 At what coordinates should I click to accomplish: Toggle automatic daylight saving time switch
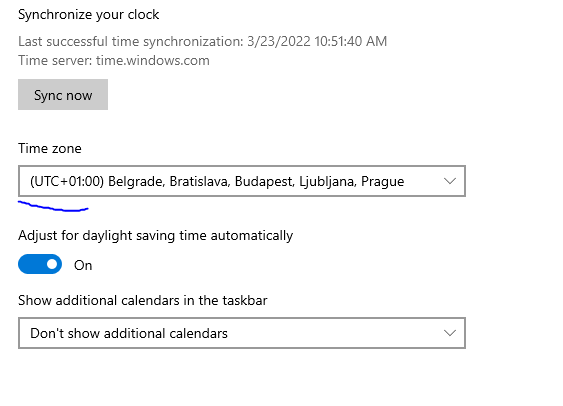[40, 264]
